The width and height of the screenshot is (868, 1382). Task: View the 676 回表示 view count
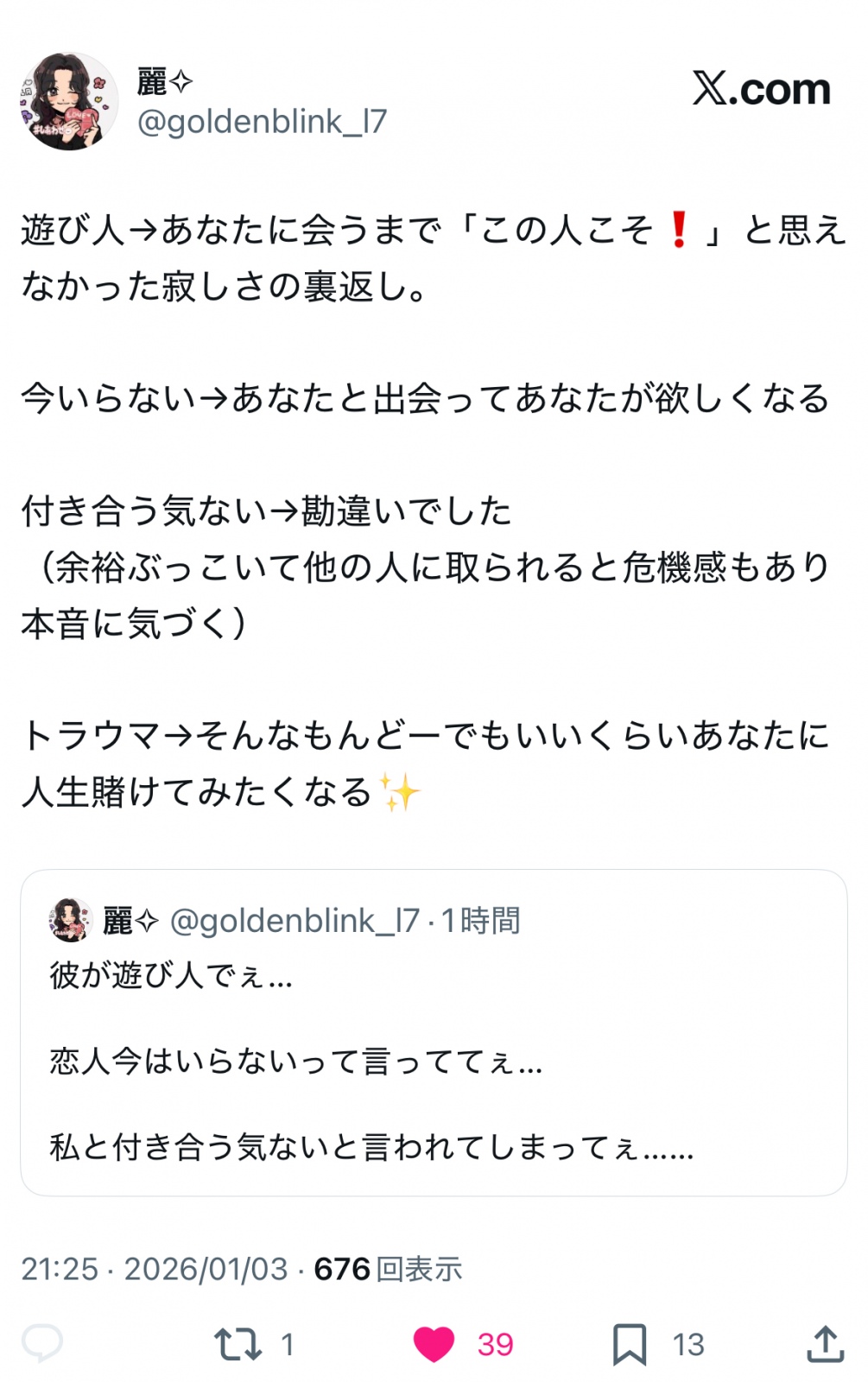pyautogui.click(x=388, y=1269)
